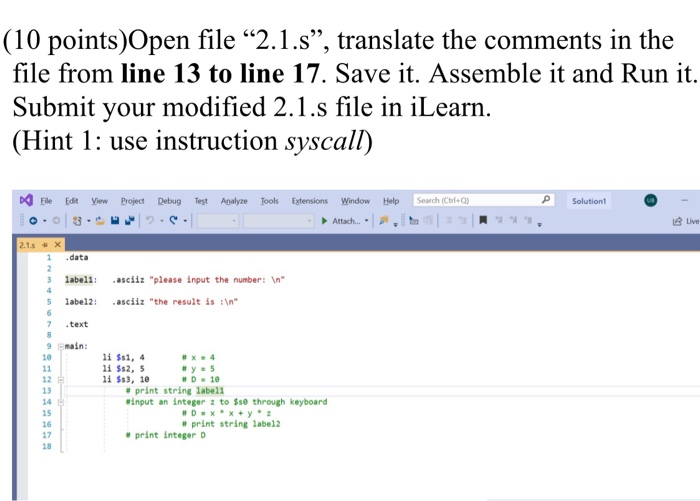Click the Save All icon

pos(129,221)
